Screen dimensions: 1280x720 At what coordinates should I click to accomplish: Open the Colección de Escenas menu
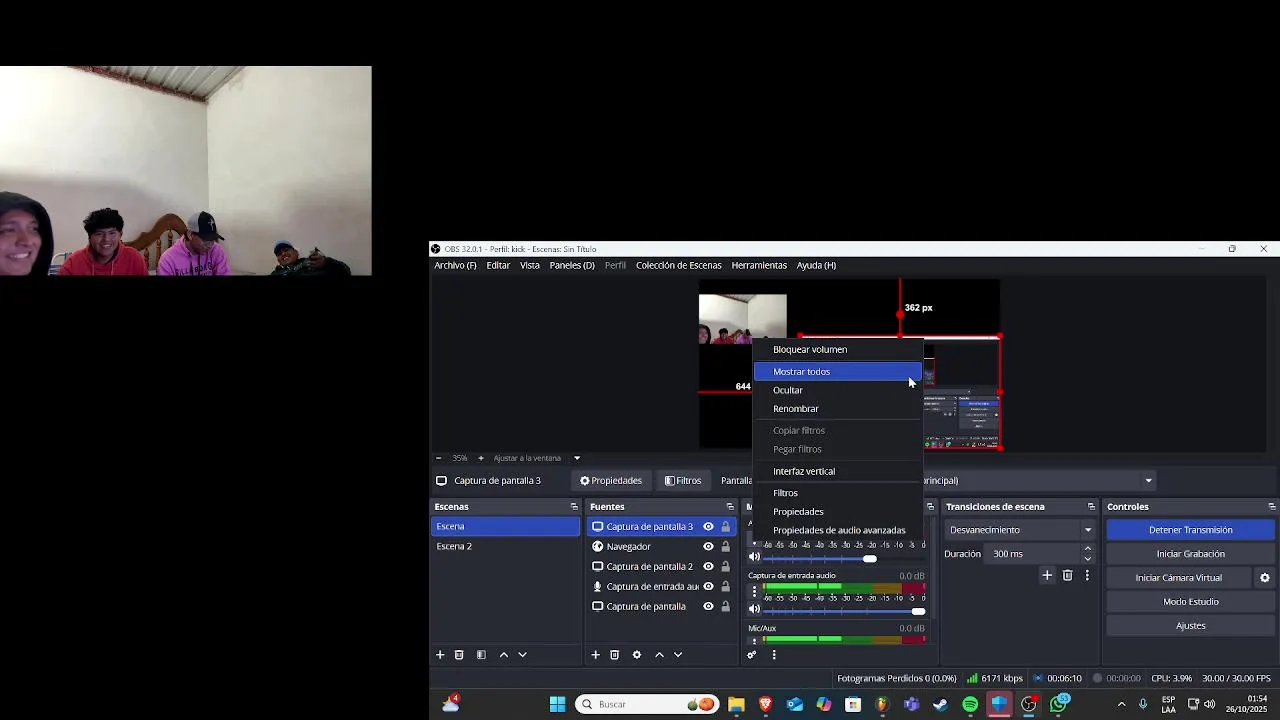(x=678, y=265)
